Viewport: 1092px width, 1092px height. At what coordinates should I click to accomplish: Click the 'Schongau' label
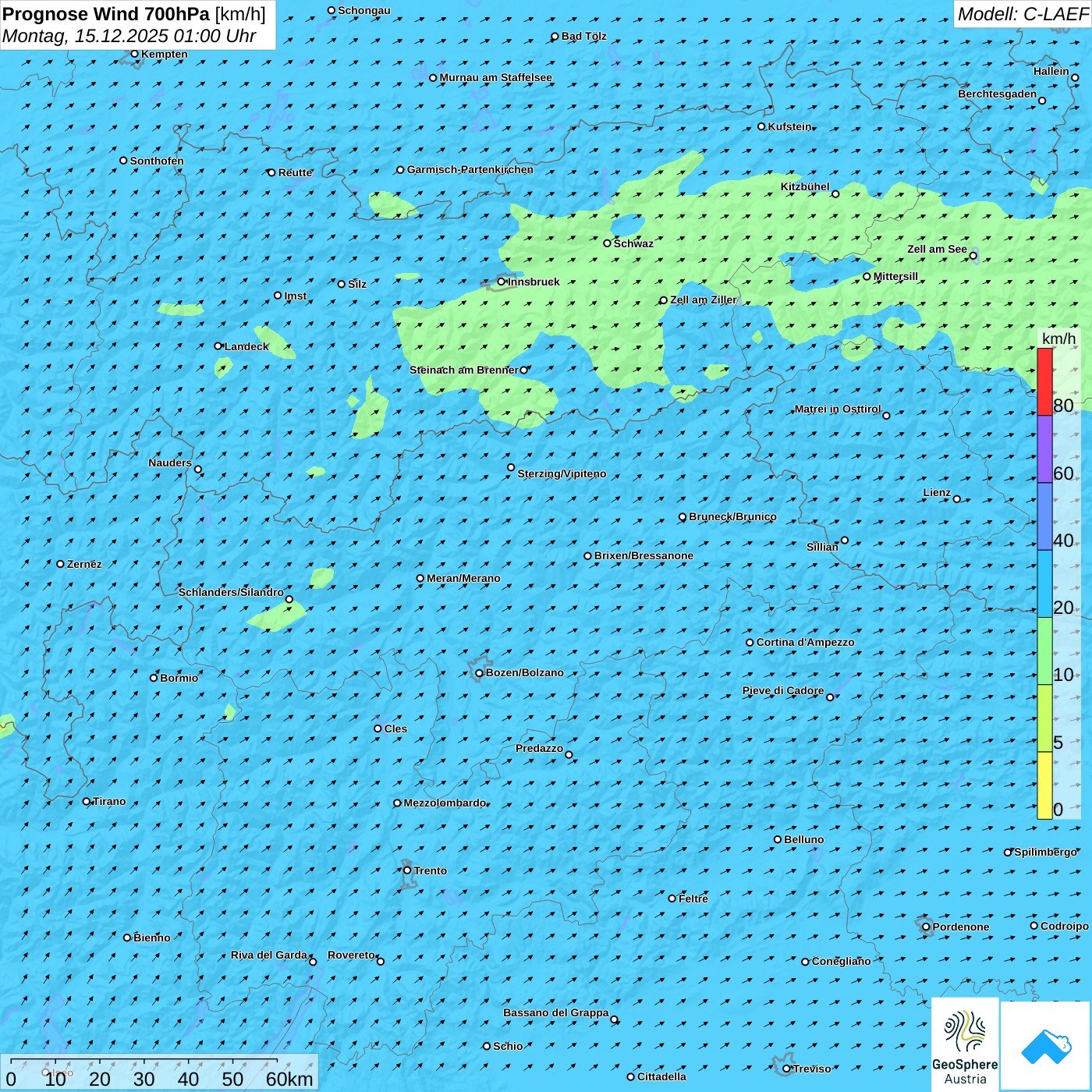[x=364, y=11]
